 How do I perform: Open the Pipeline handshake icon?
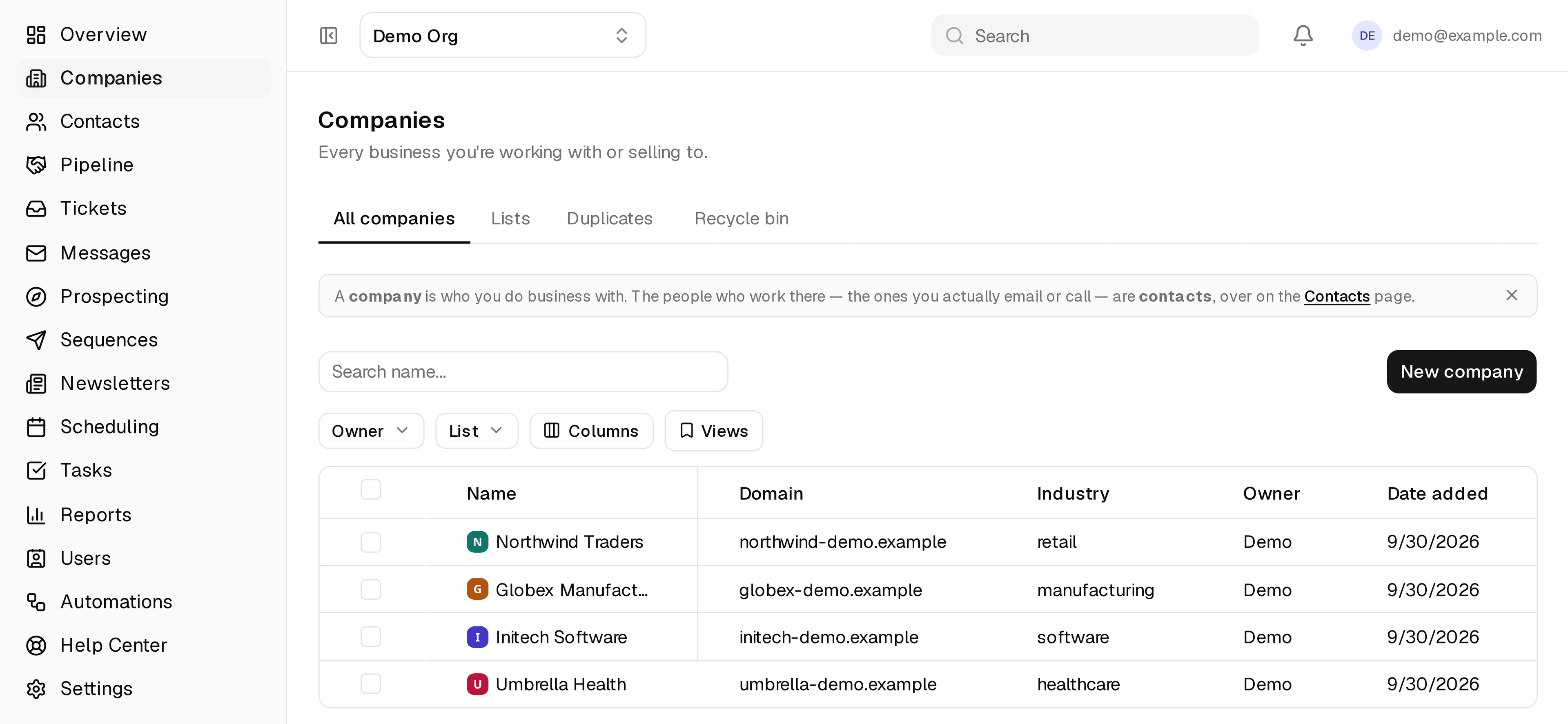36,165
